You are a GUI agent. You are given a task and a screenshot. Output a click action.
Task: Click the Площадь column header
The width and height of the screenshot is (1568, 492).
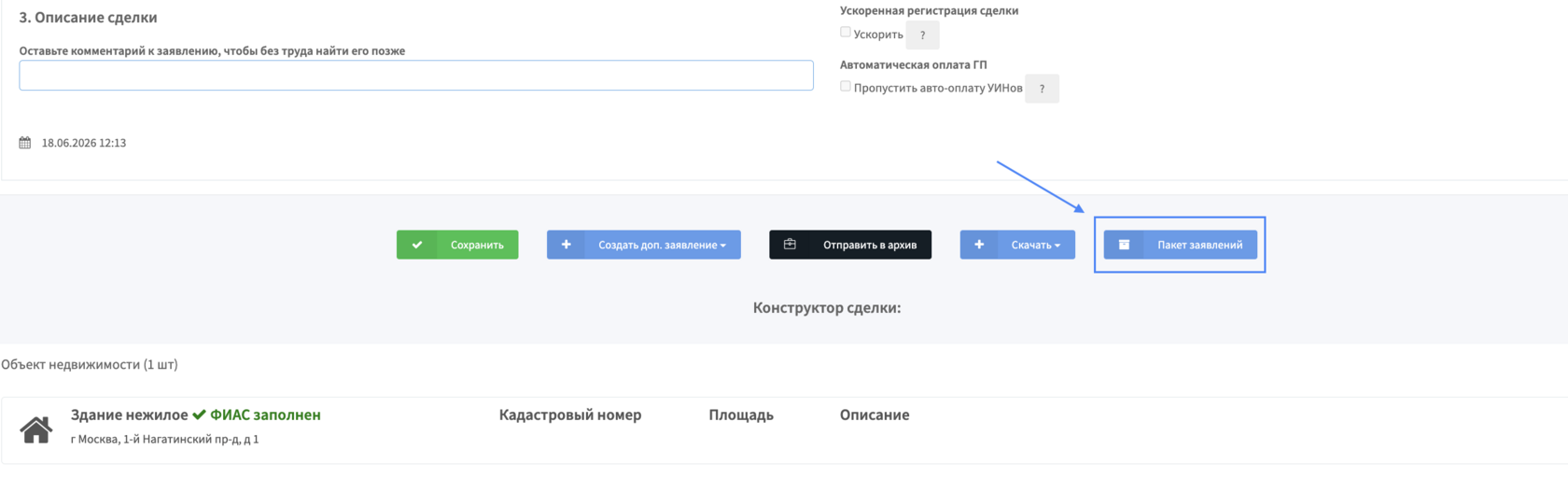click(741, 415)
